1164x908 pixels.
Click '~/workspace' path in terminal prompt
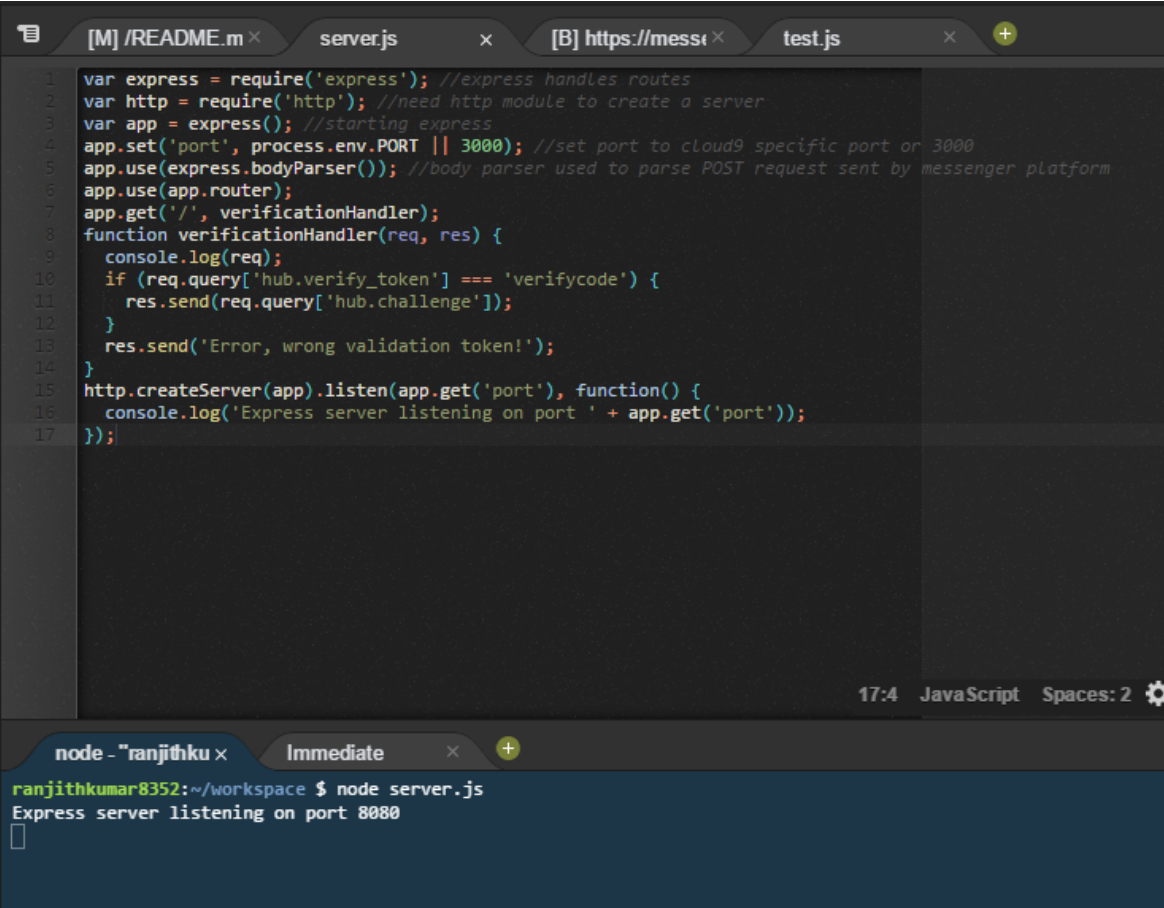pos(247,788)
